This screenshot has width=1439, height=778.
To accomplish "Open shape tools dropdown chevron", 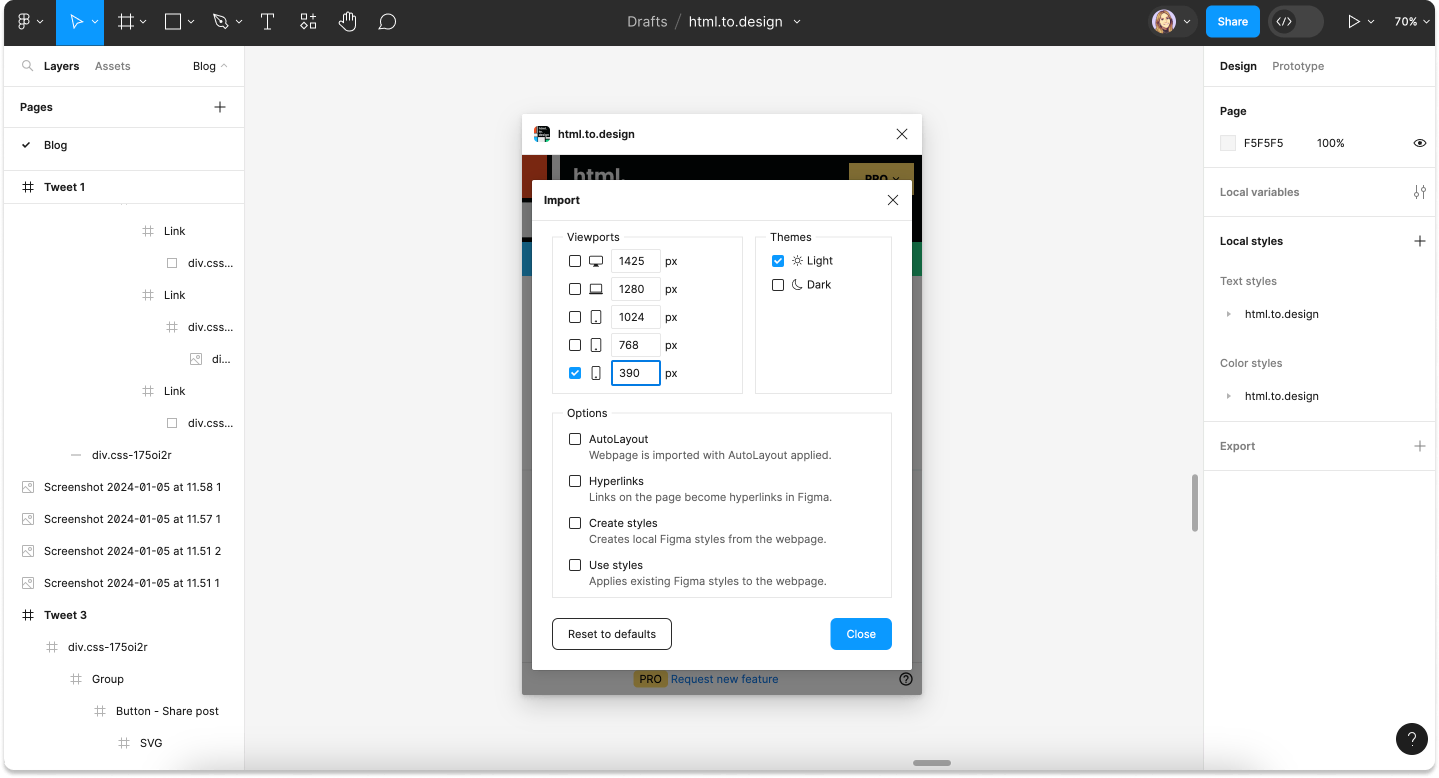I will tap(191, 22).
